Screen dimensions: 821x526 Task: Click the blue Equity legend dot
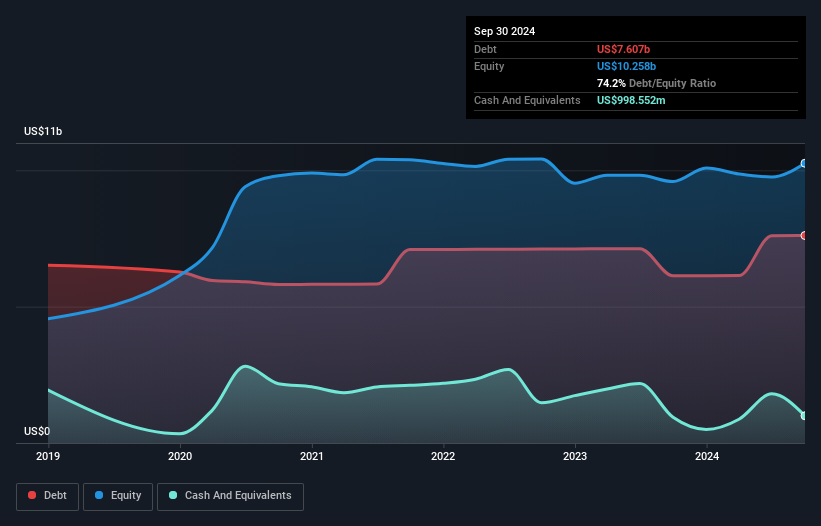coord(99,495)
